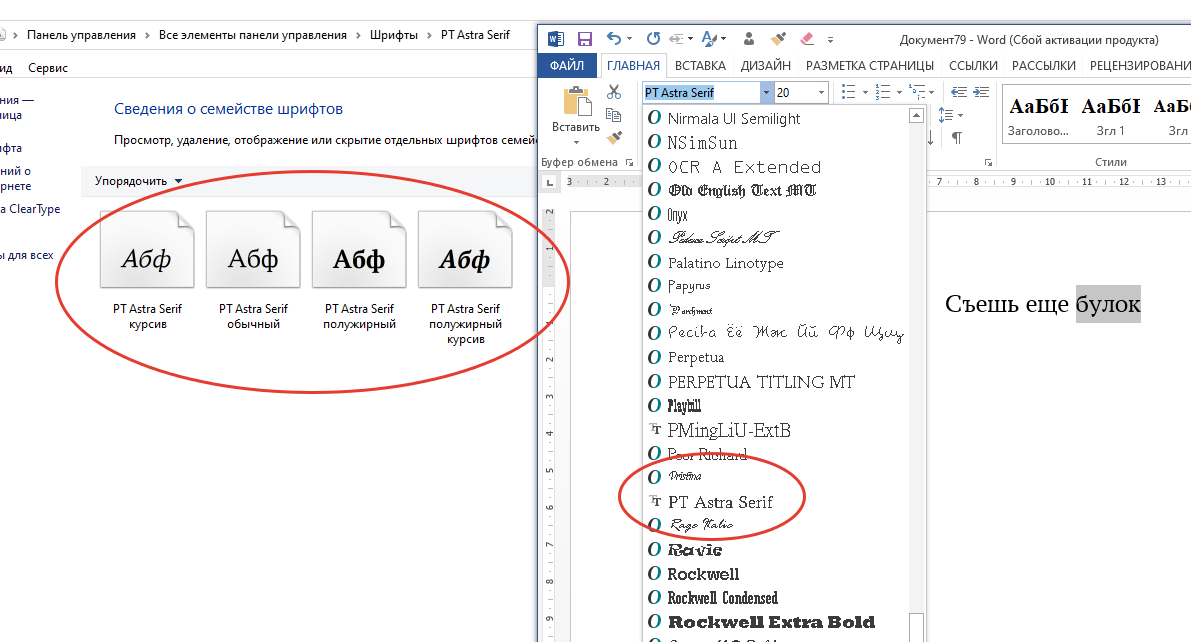Open the paragraph group dialog launcher

988,162
